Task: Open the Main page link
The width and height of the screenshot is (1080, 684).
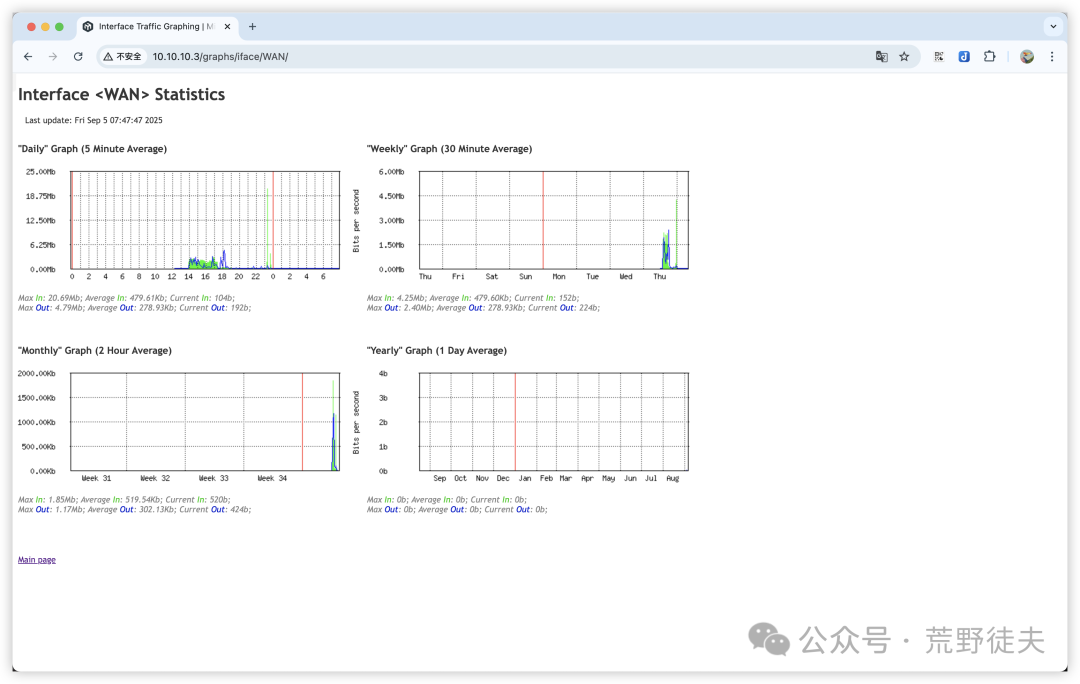Action: coord(37,560)
